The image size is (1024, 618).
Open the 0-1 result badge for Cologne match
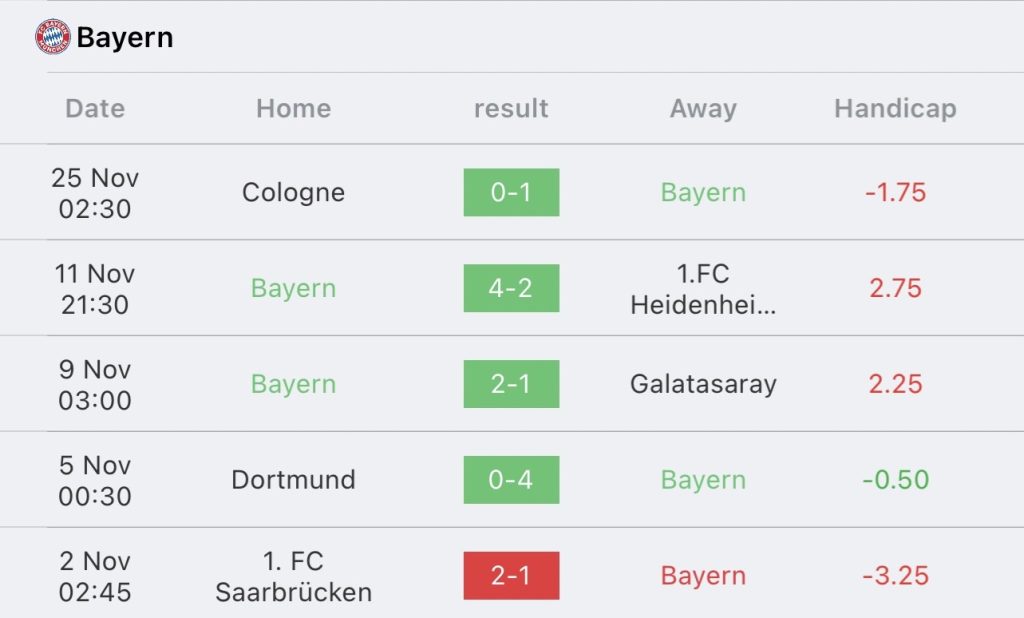(511, 192)
